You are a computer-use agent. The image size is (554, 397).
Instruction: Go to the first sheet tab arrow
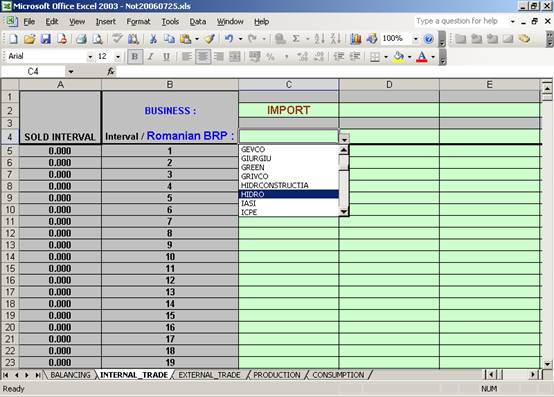click(6, 375)
